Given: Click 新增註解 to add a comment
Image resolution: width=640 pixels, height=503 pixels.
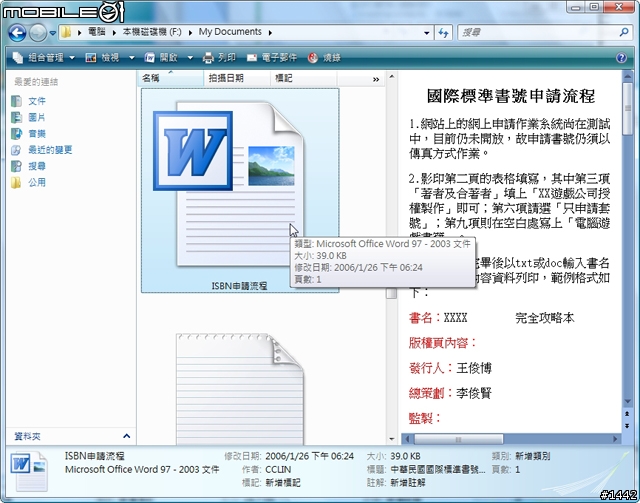Looking at the screenshot, I should (x=407, y=483).
